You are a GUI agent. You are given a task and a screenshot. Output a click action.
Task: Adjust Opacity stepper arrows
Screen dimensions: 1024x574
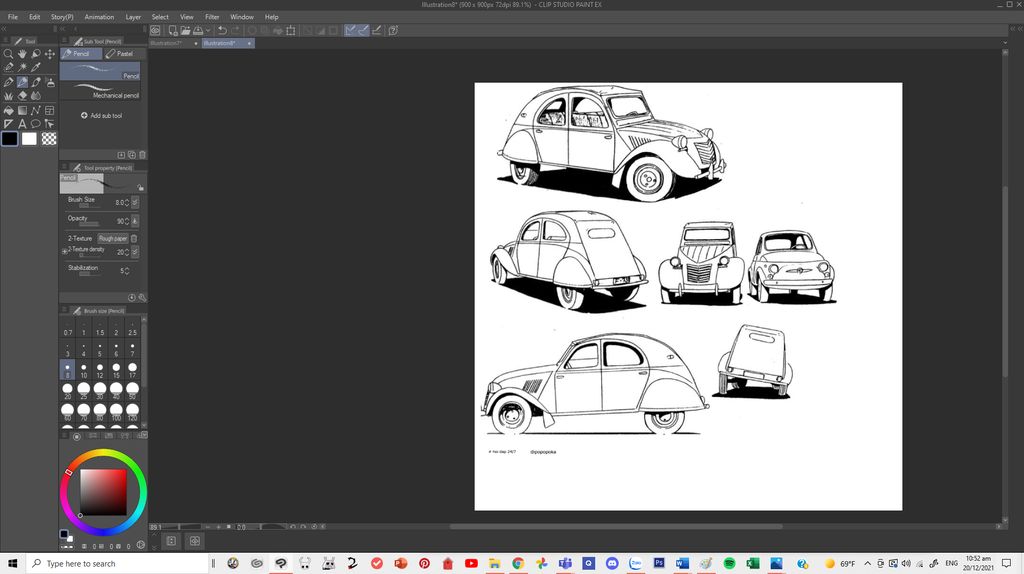click(127, 221)
